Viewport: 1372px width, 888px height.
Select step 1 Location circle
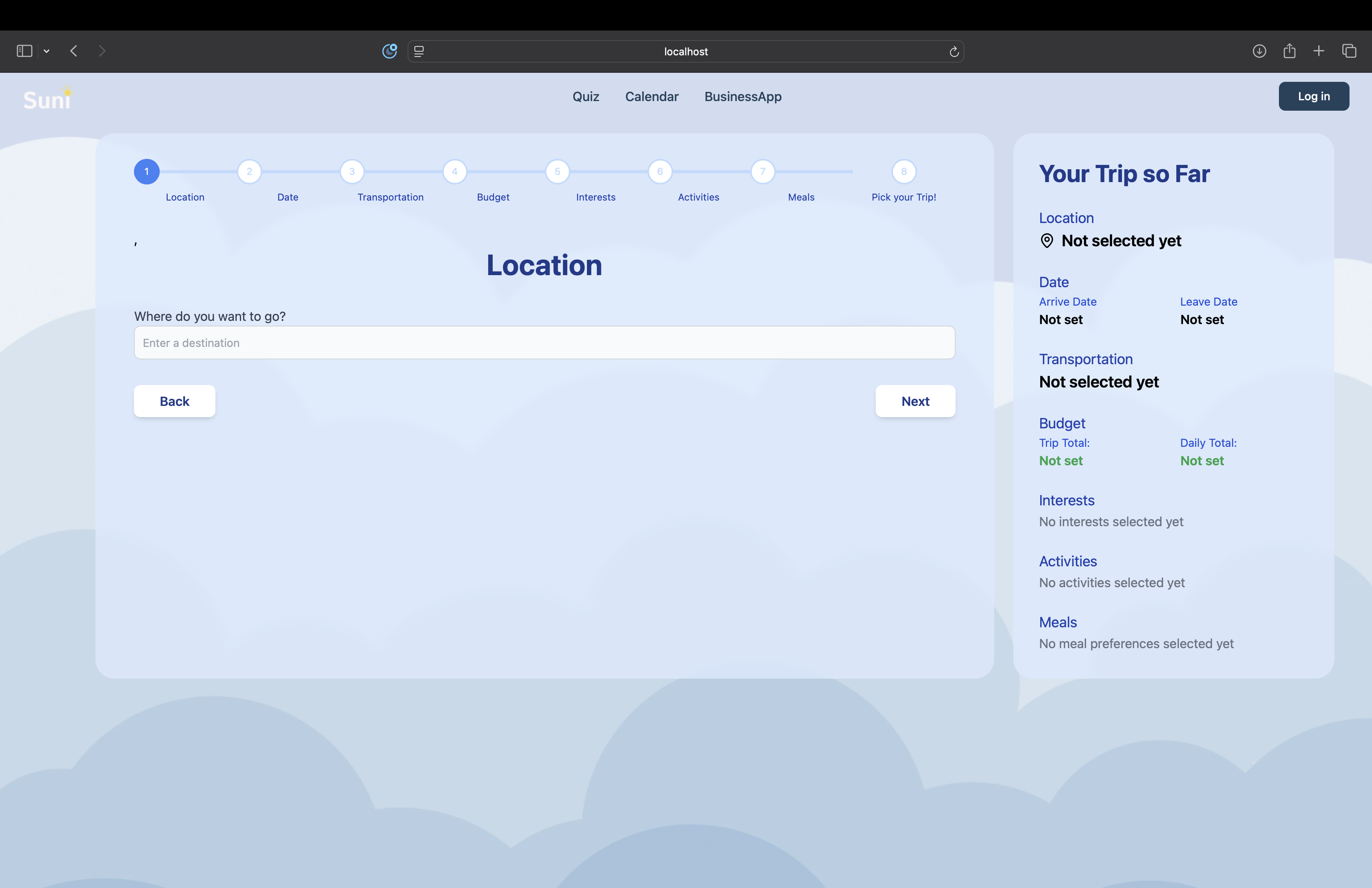click(x=146, y=172)
